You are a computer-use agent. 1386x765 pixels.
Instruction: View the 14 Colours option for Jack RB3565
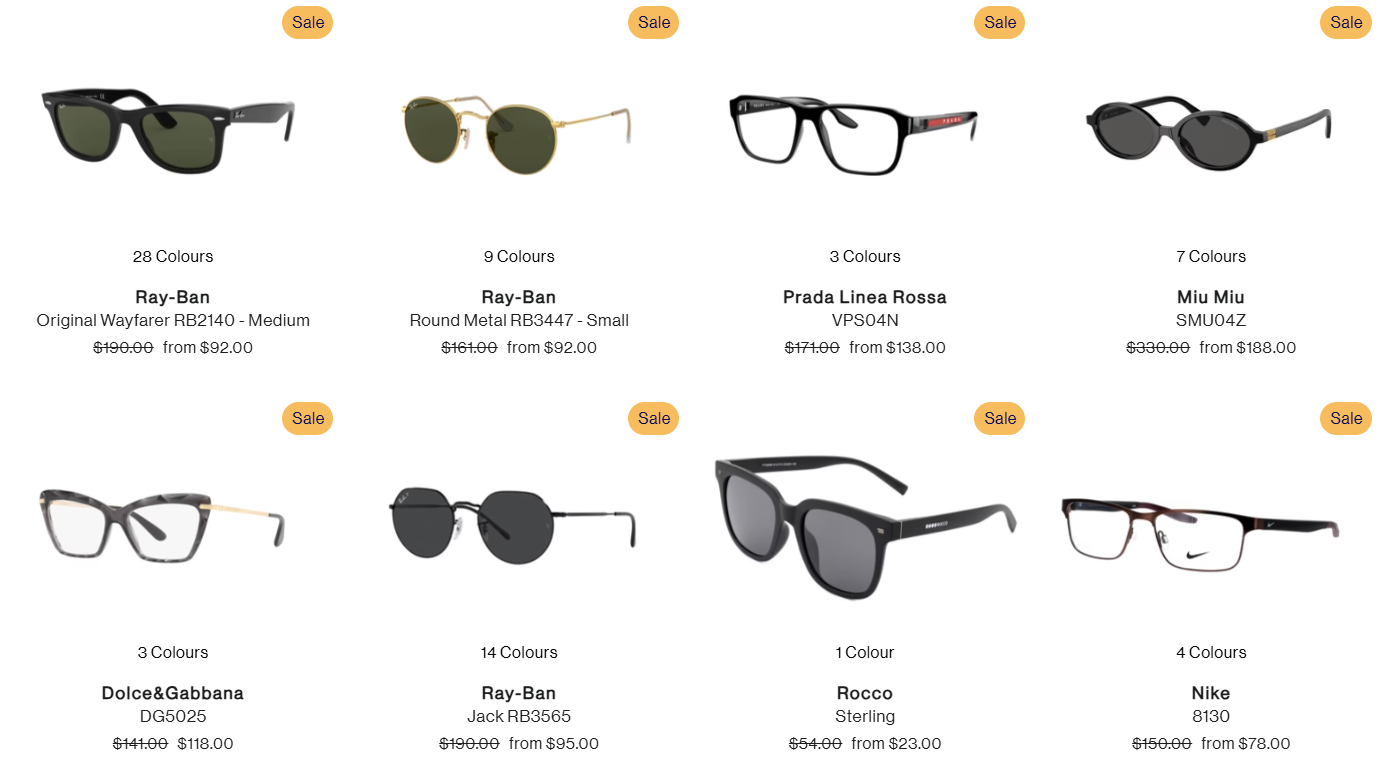(519, 652)
